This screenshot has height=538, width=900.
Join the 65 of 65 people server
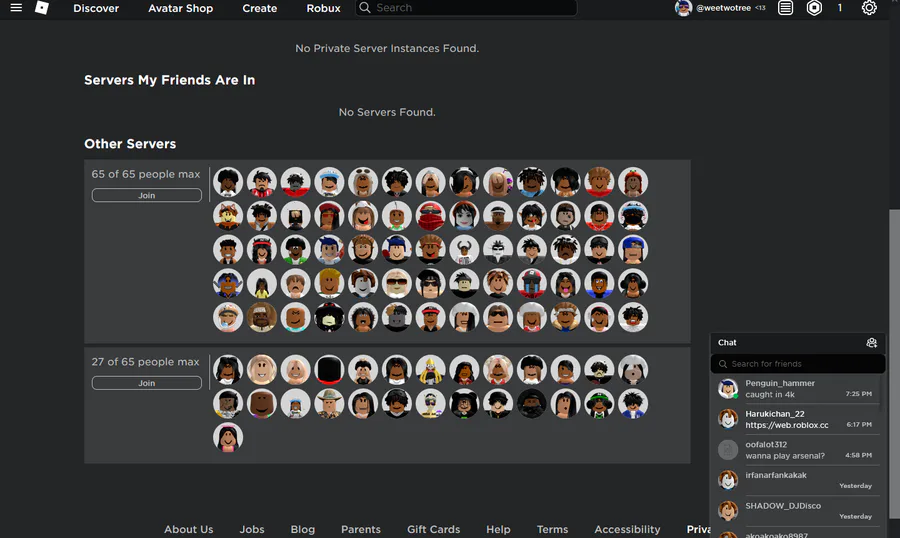coord(146,195)
